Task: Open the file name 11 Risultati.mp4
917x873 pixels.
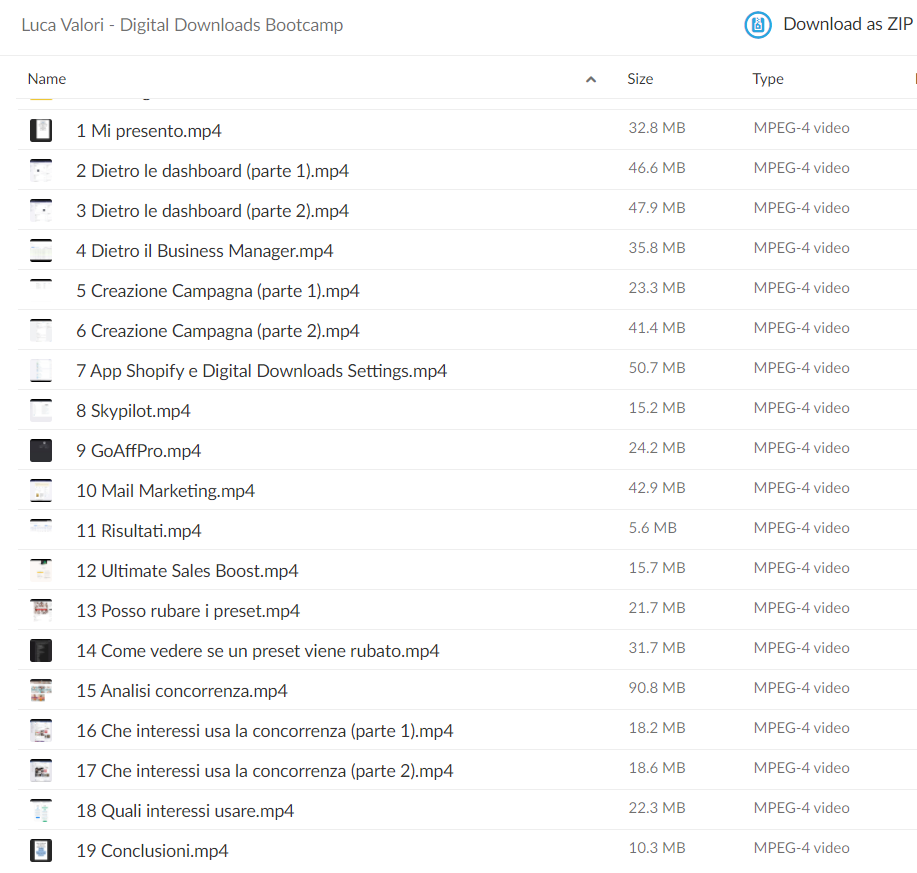Action: click(x=139, y=531)
